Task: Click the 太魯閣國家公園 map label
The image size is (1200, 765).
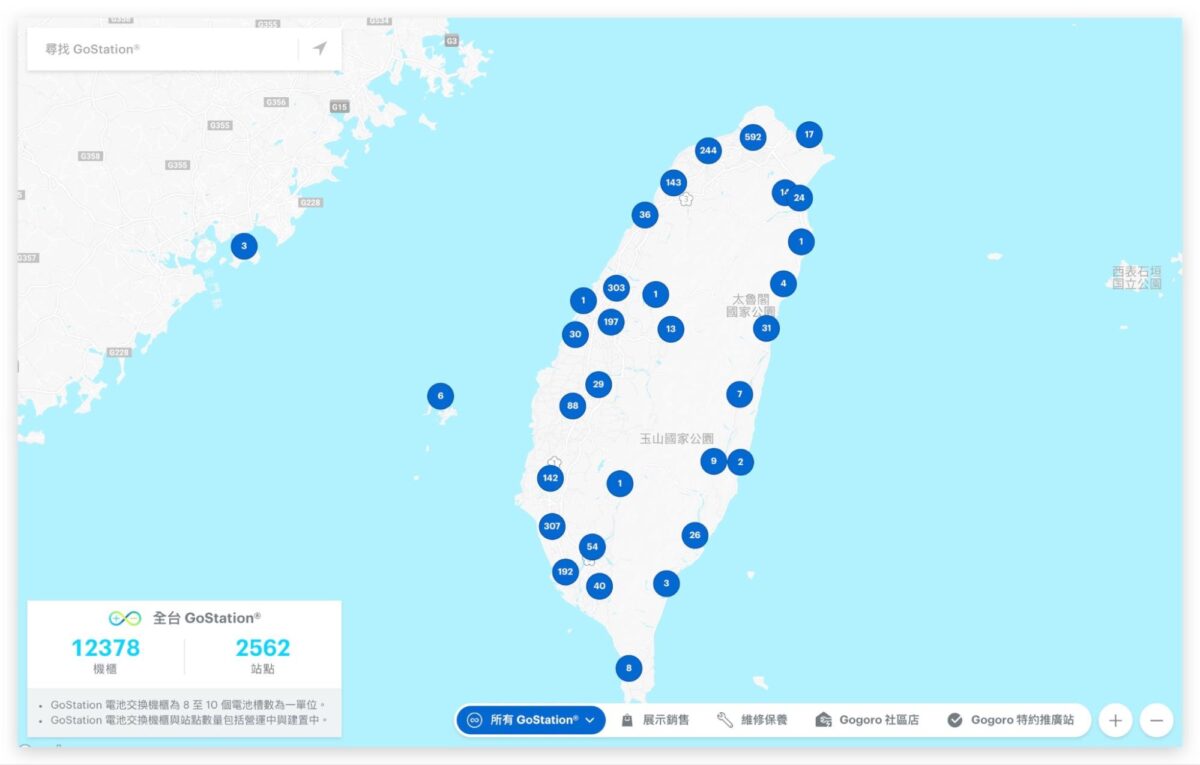Action: 752,305
